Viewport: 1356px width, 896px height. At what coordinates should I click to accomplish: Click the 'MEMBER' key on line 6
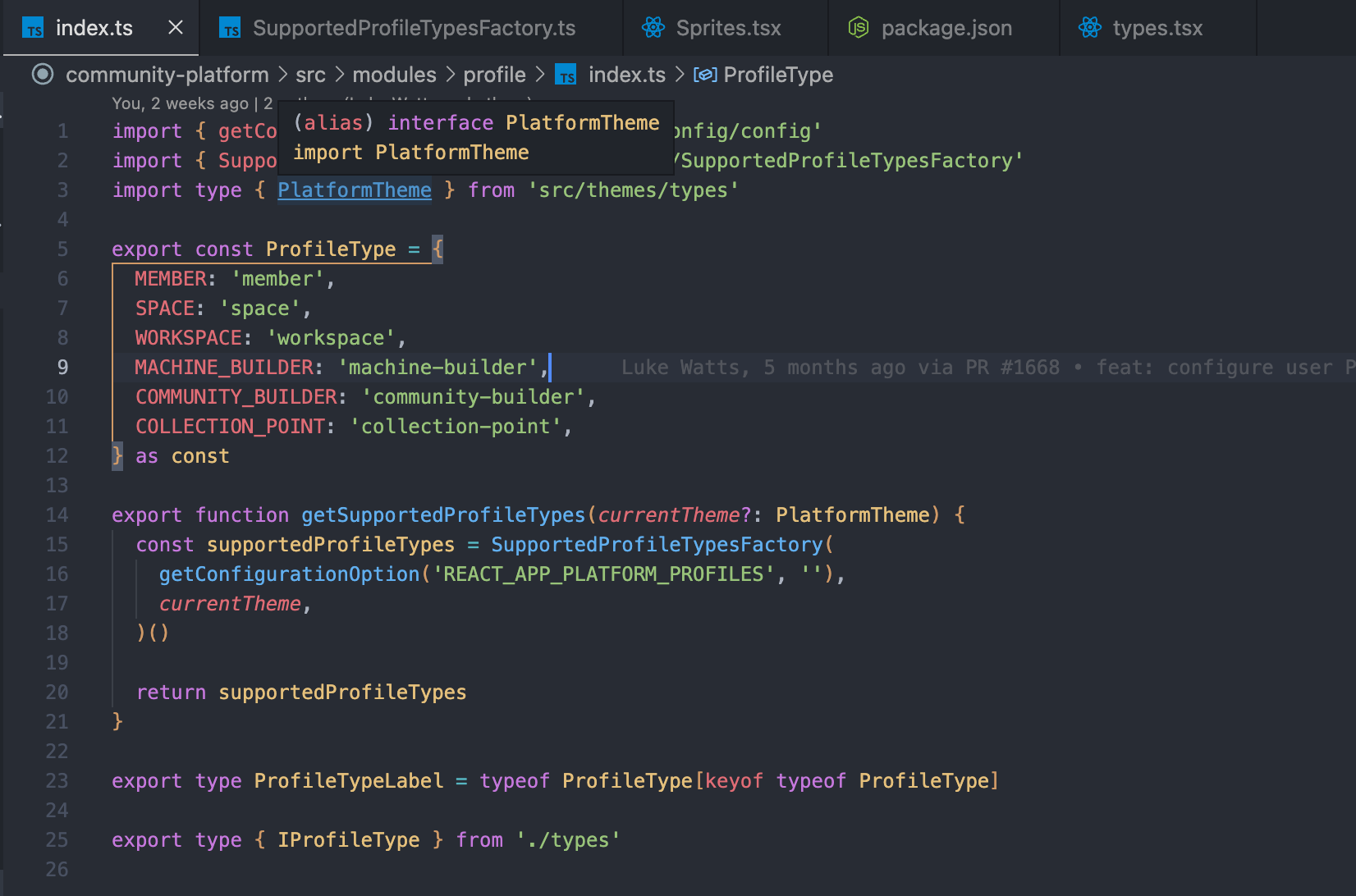click(x=171, y=279)
